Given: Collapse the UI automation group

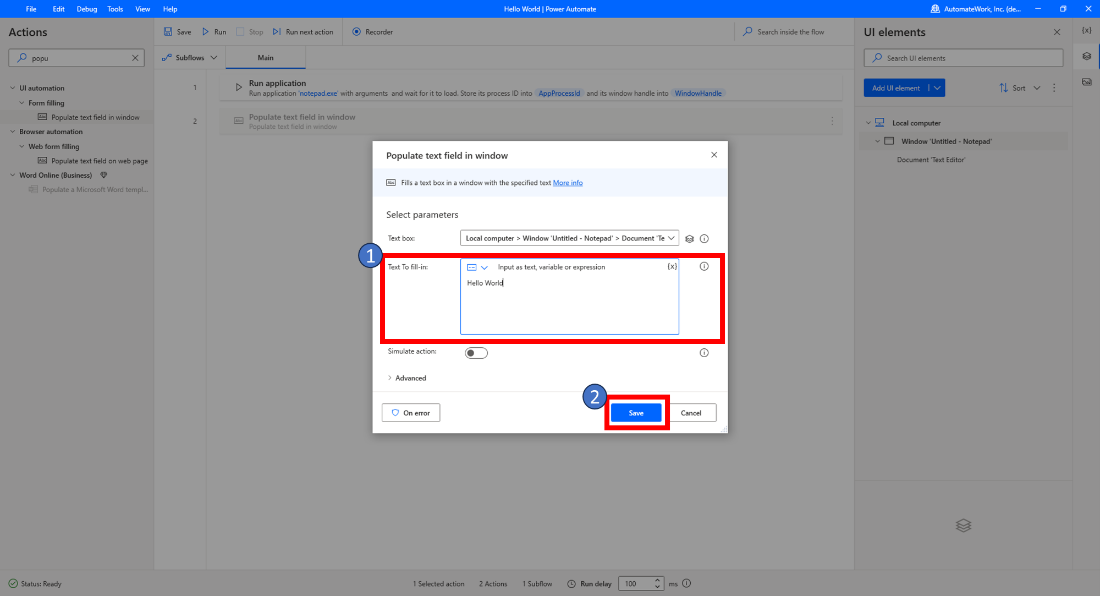Looking at the screenshot, I should [13, 88].
